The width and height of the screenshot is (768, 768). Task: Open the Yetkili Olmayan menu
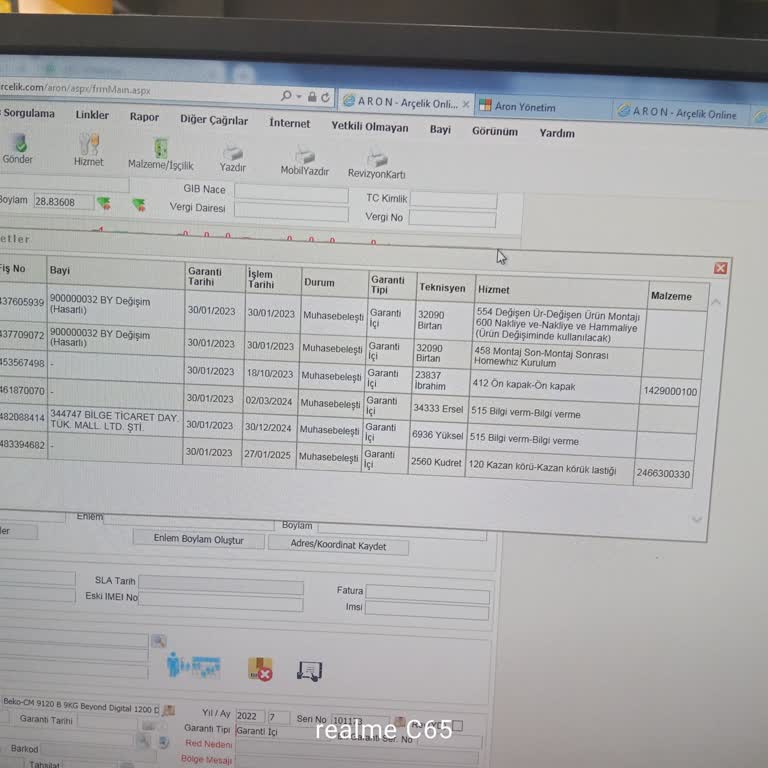pos(370,127)
